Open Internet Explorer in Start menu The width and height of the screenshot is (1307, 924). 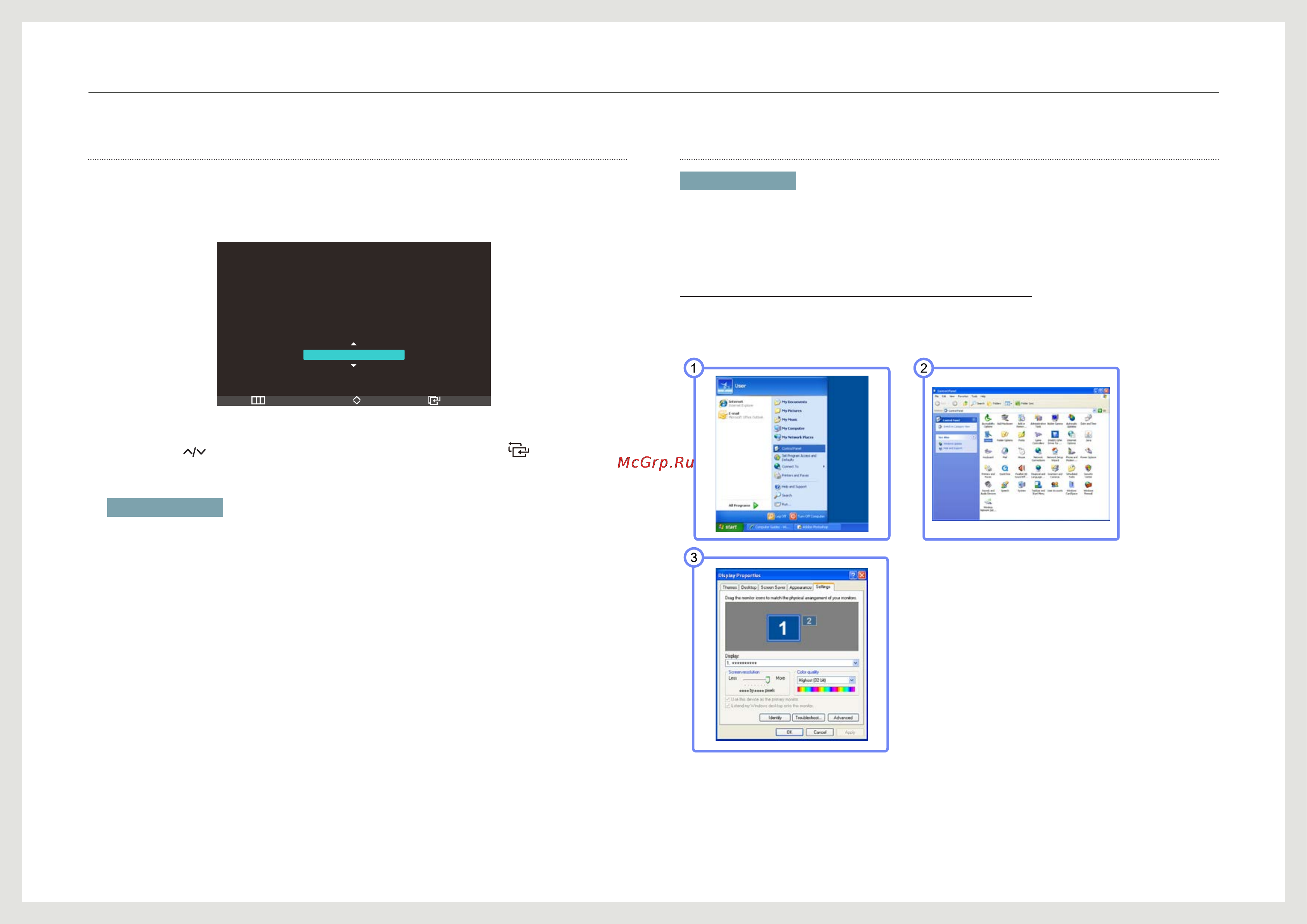(x=737, y=404)
